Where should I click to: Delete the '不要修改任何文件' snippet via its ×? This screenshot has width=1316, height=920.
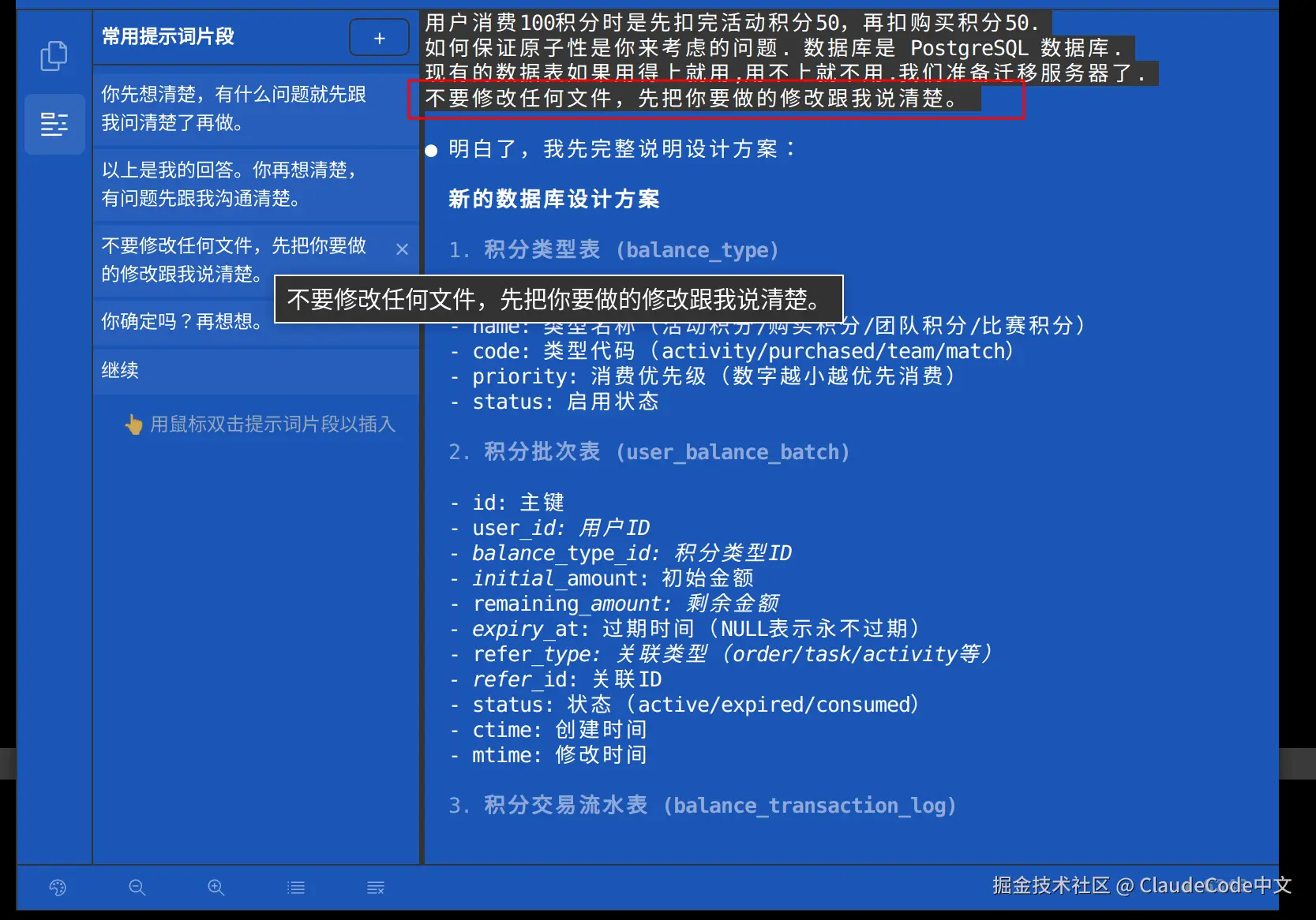[402, 249]
